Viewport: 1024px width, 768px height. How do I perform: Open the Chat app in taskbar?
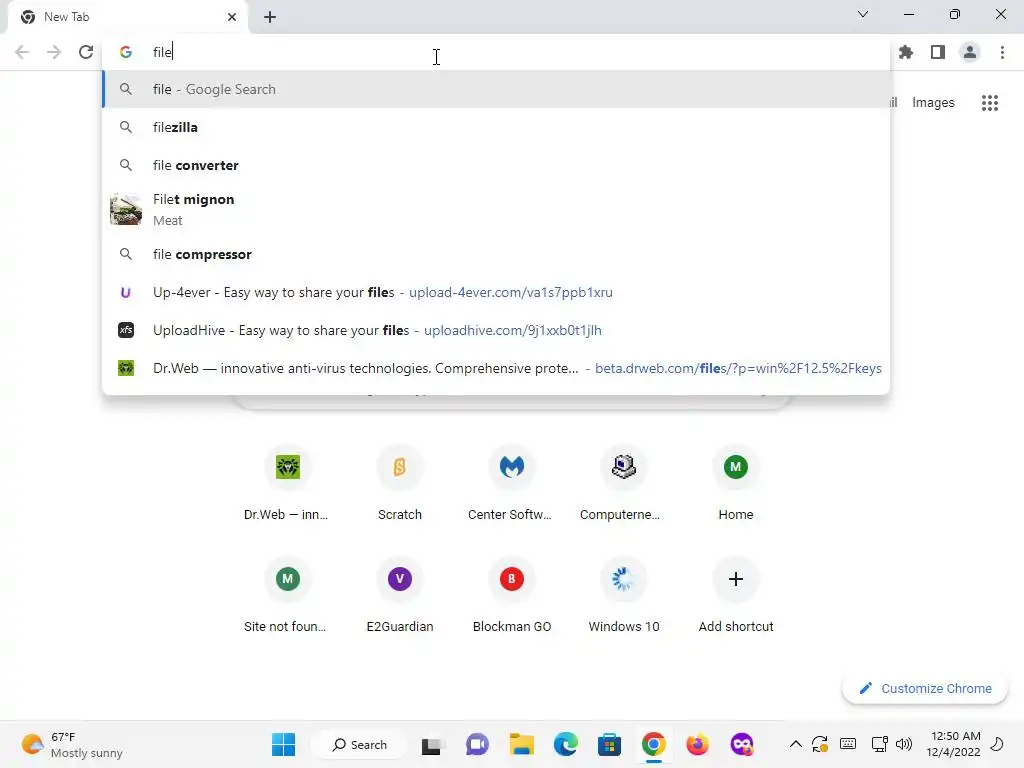coord(477,744)
